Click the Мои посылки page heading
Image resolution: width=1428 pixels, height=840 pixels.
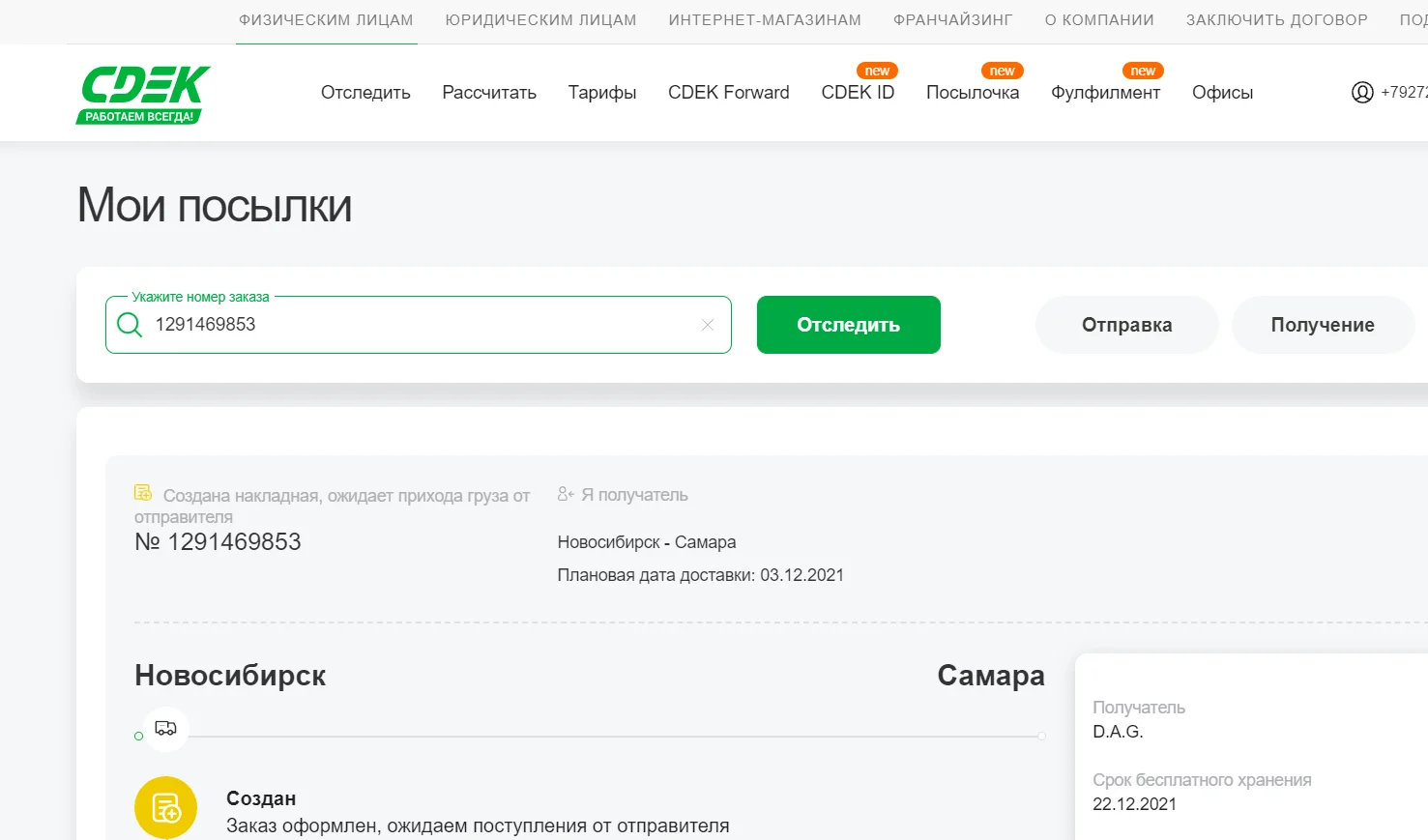pos(215,205)
